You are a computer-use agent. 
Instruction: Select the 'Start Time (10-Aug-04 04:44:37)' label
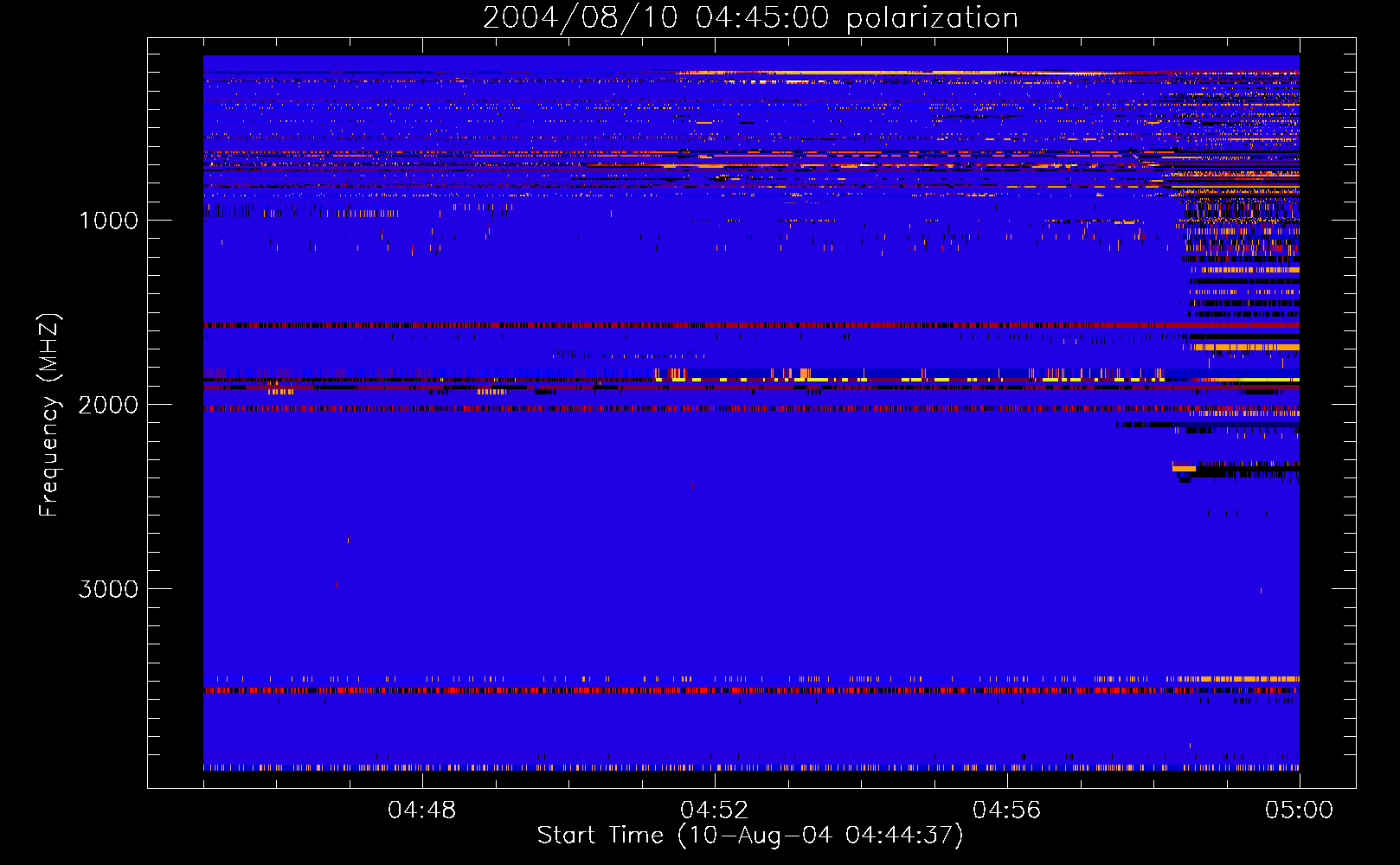[x=750, y=836]
